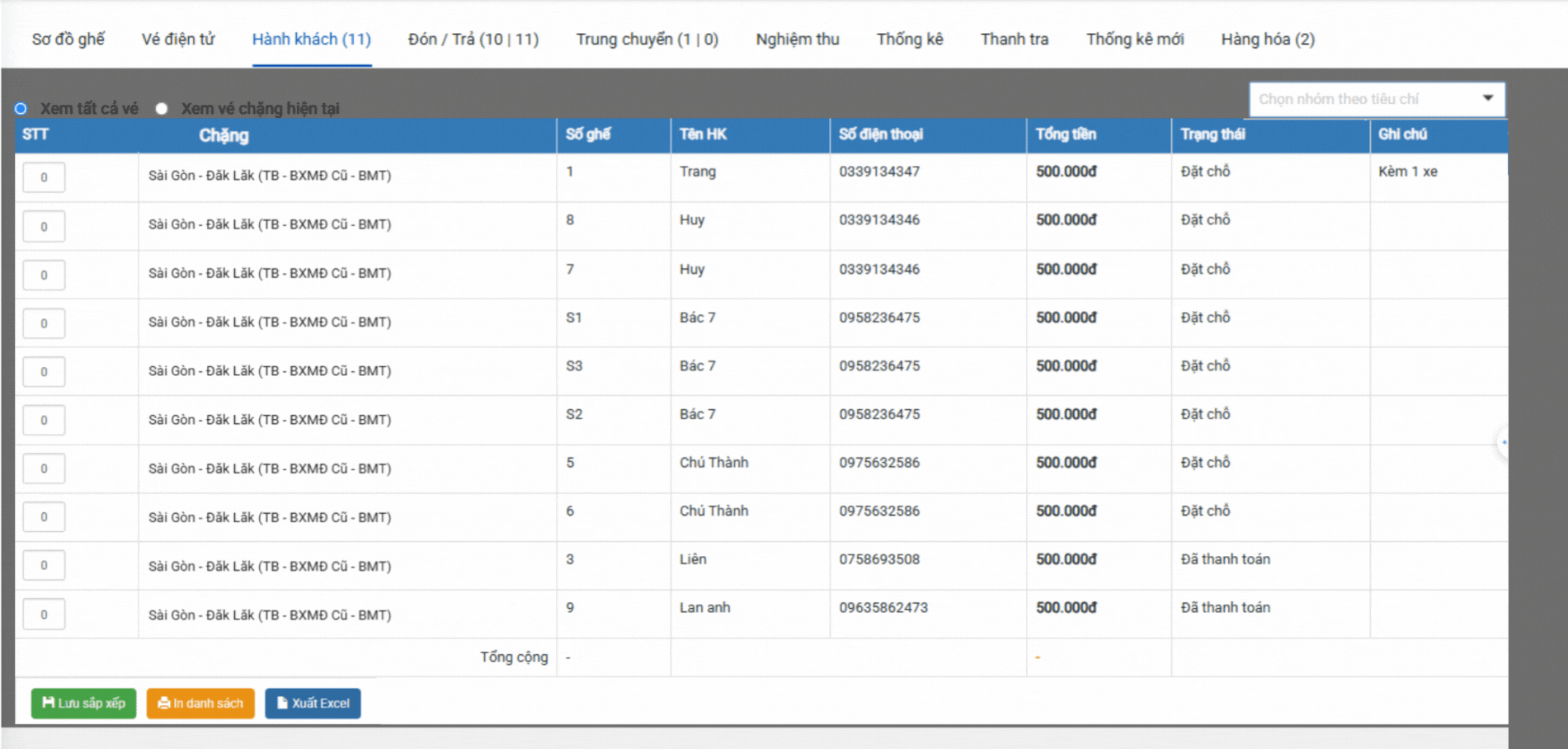
Task: Expand the side panel handle at right edge
Action: click(1503, 443)
